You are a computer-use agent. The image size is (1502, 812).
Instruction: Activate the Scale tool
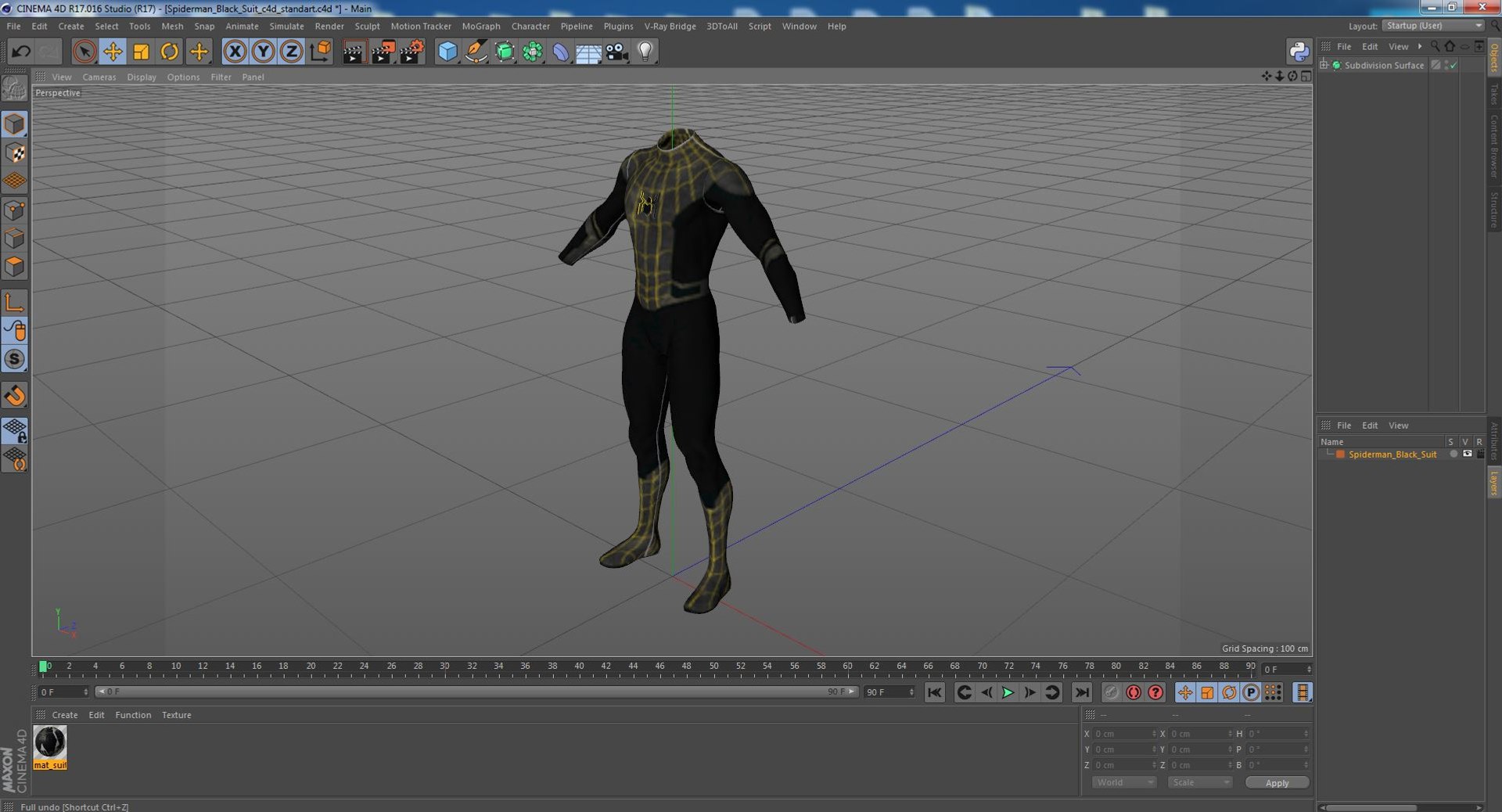click(x=141, y=52)
